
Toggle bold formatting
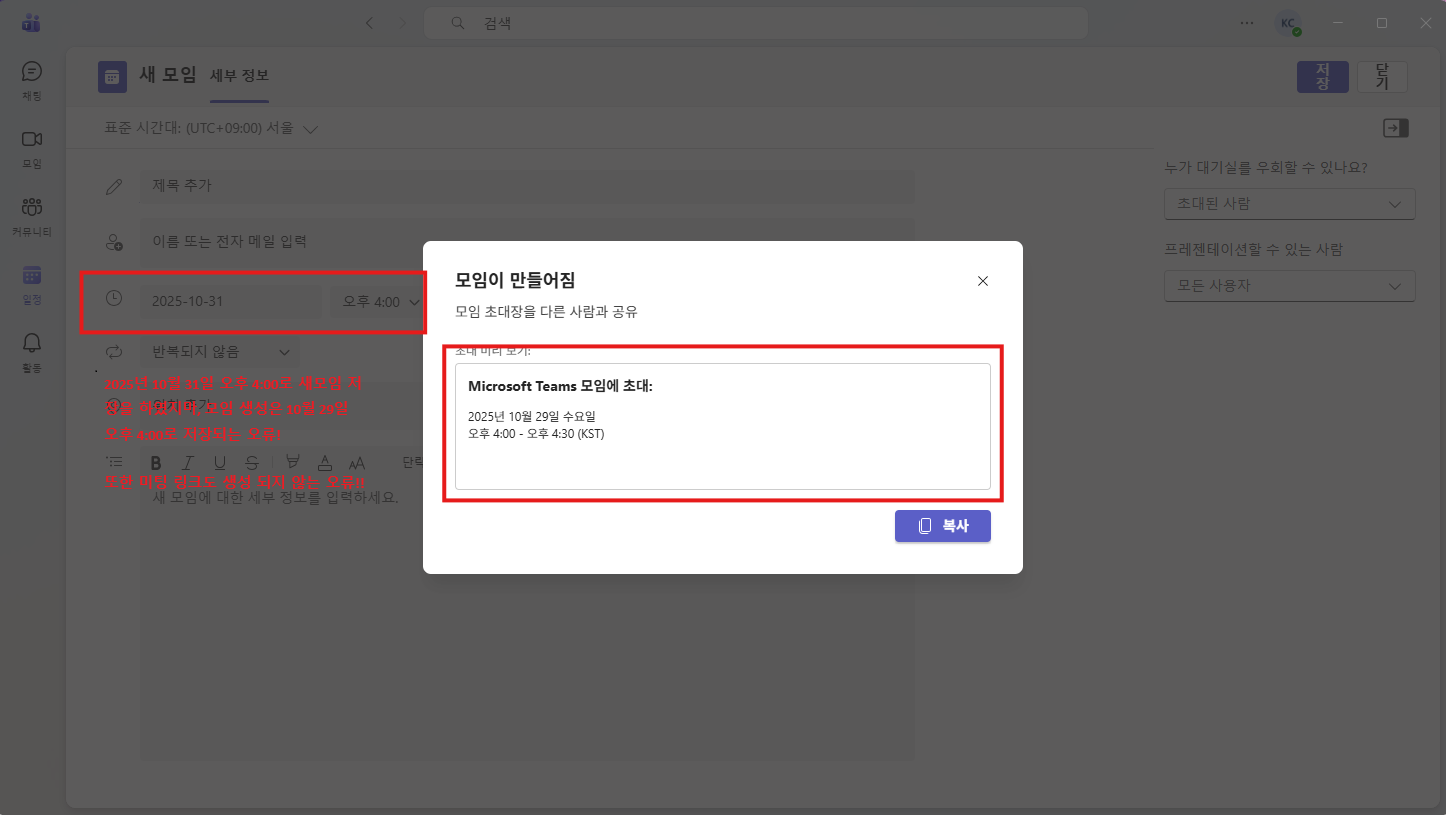tap(156, 462)
